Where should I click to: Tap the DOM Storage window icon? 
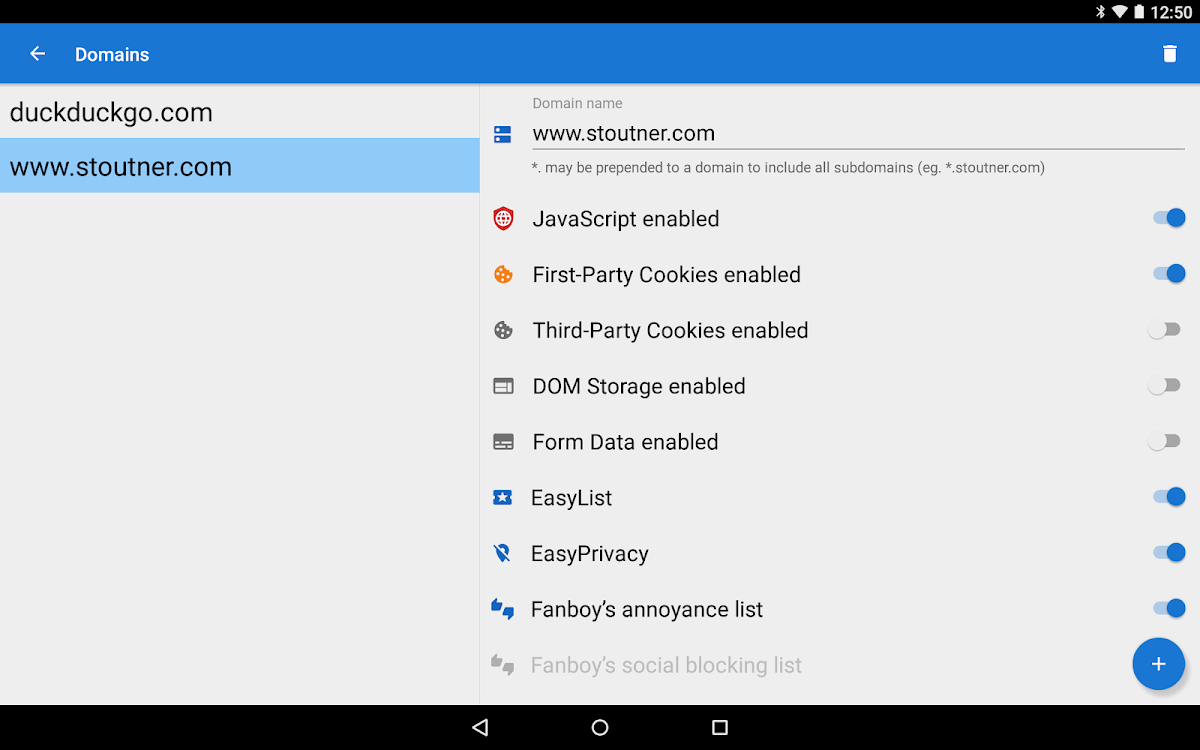(x=503, y=386)
